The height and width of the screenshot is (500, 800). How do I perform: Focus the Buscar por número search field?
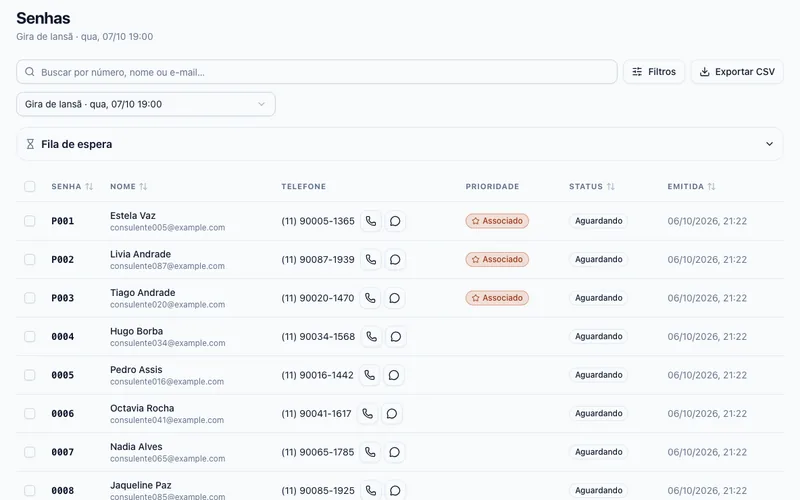click(317, 72)
